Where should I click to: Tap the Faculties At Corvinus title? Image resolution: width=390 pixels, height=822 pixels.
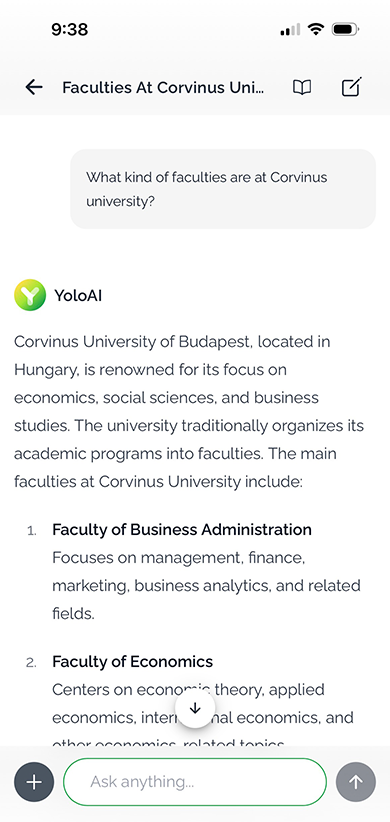(163, 87)
